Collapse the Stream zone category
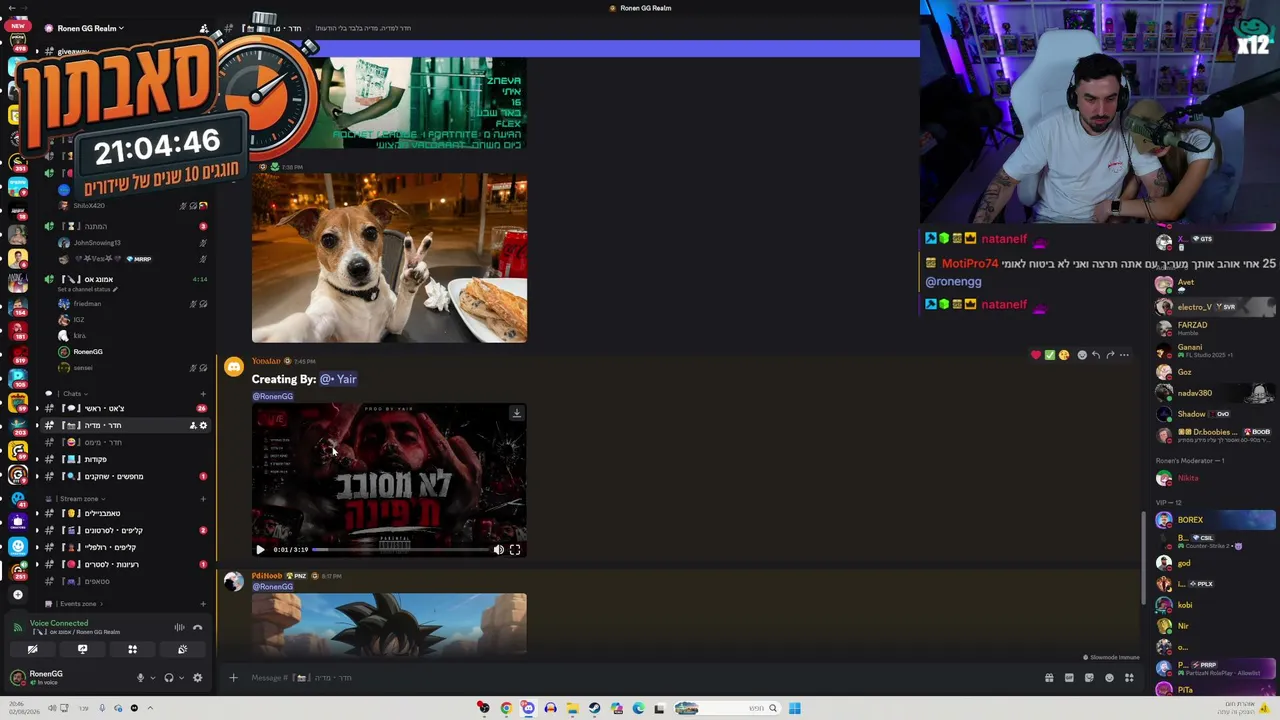 pos(78,499)
